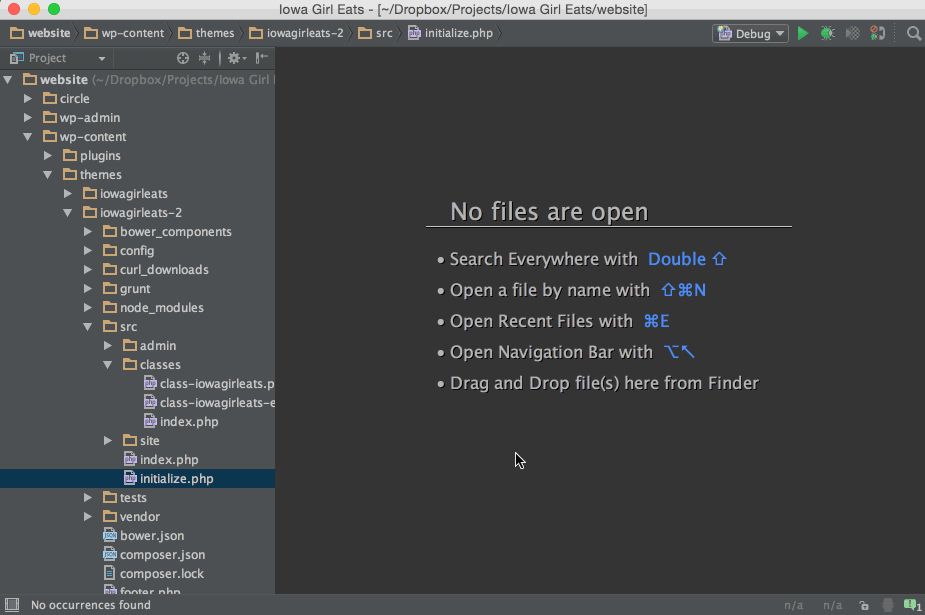The width and height of the screenshot is (925, 615).
Task: Open the Debug run configuration dropdown
Action: click(x=750, y=34)
